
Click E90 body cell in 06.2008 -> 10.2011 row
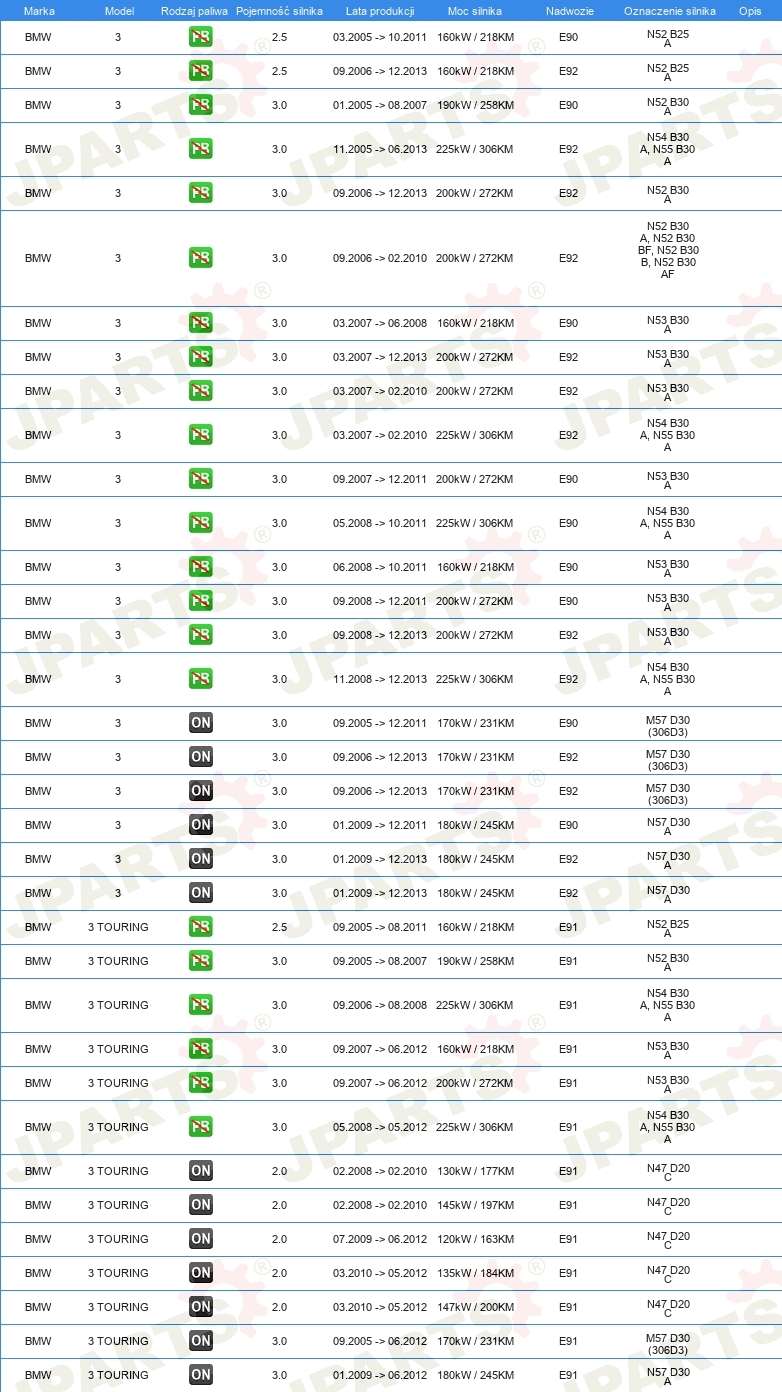point(569,568)
